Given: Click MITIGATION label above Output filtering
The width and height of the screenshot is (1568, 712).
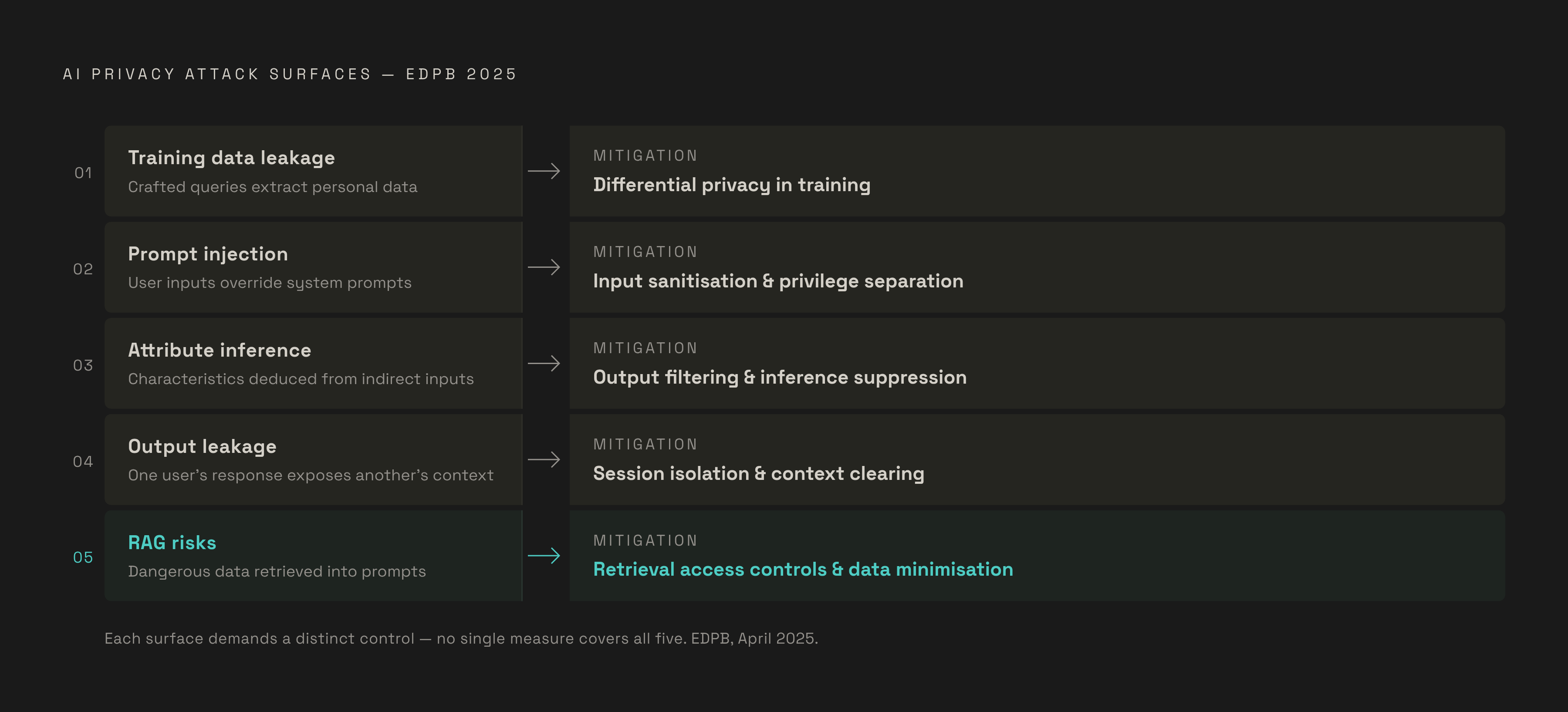Looking at the screenshot, I should pos(645,348).
